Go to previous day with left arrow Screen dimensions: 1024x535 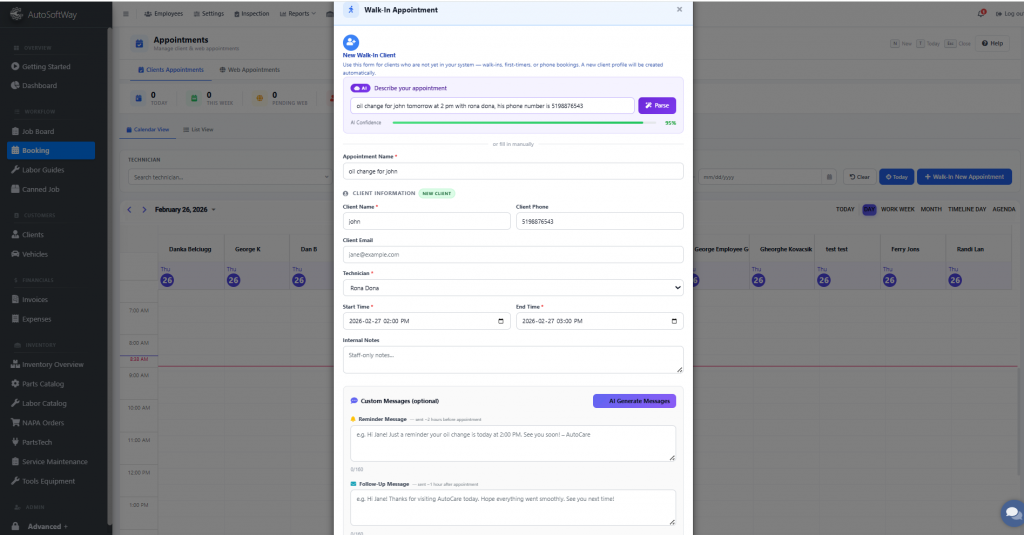(129, 209)
